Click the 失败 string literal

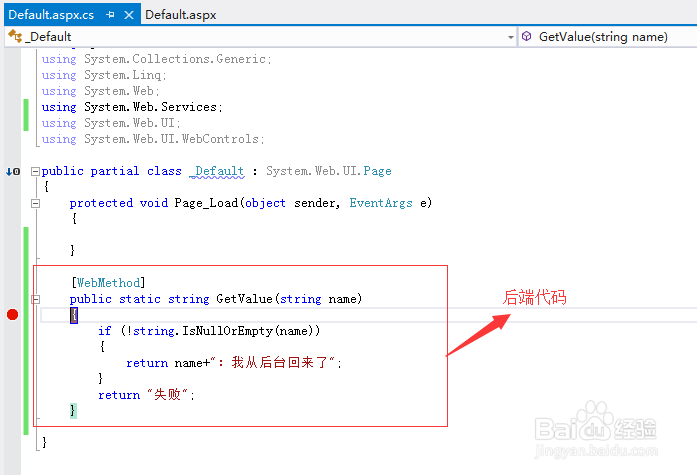(167, 395)
